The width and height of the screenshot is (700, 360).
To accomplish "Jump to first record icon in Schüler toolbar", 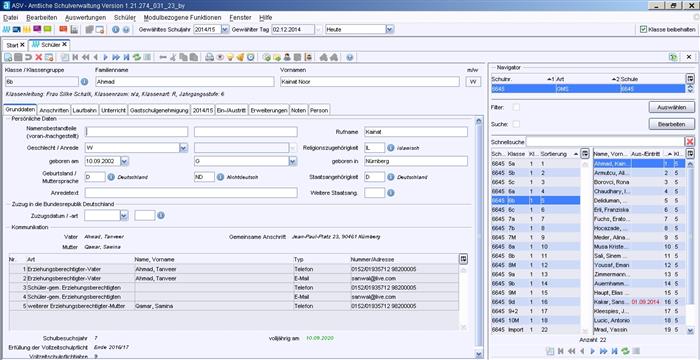I will pyautogui.click(x=75, y=57).
